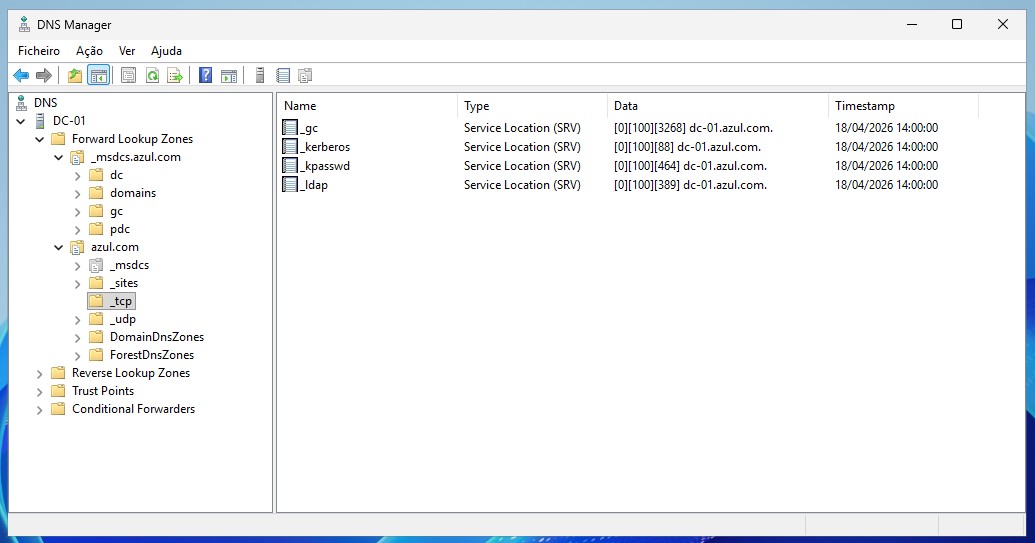
Task: Open Properties from the toolbar icon
Action: [129, 76]
